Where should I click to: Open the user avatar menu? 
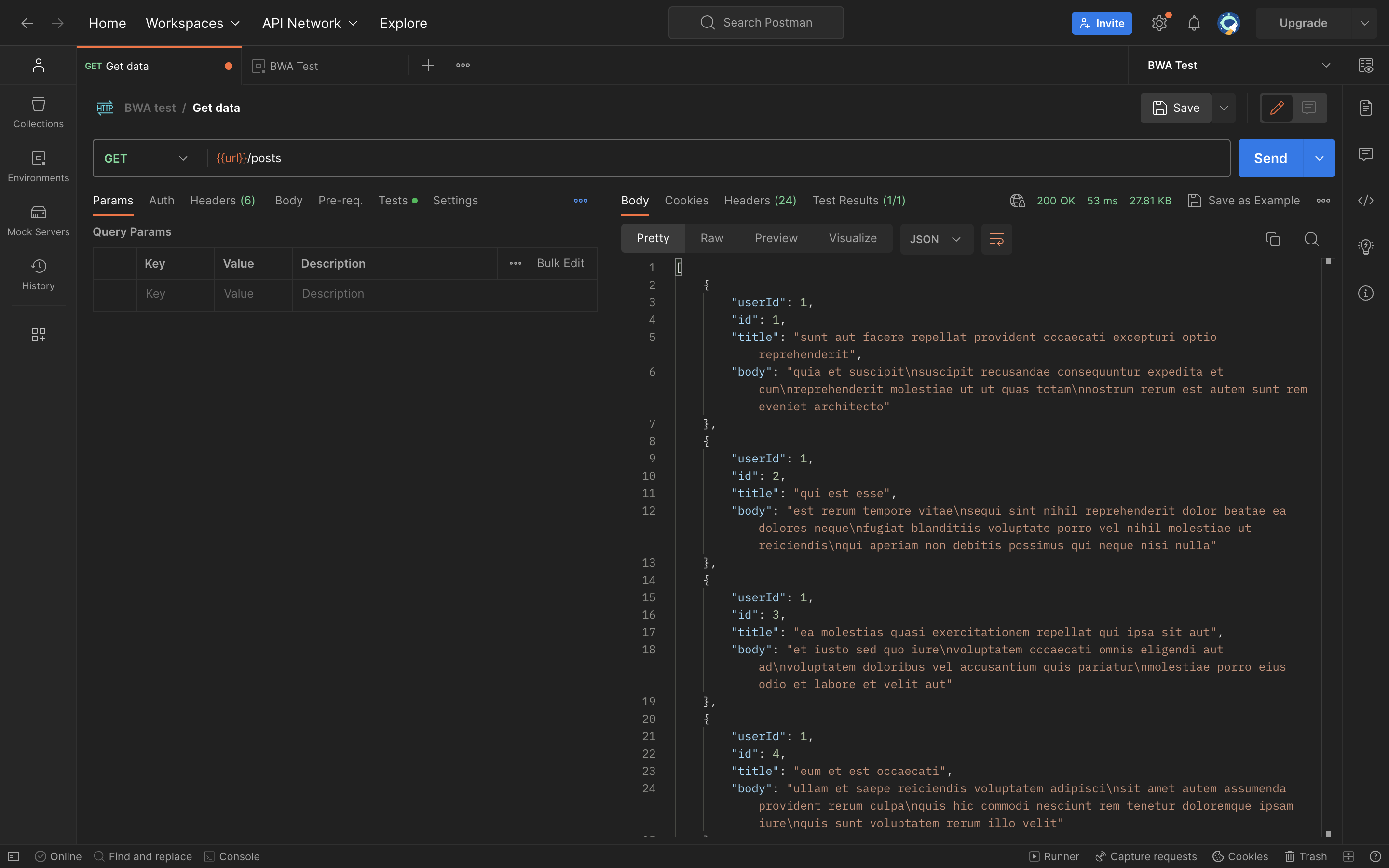click(x=1228, y=23)
